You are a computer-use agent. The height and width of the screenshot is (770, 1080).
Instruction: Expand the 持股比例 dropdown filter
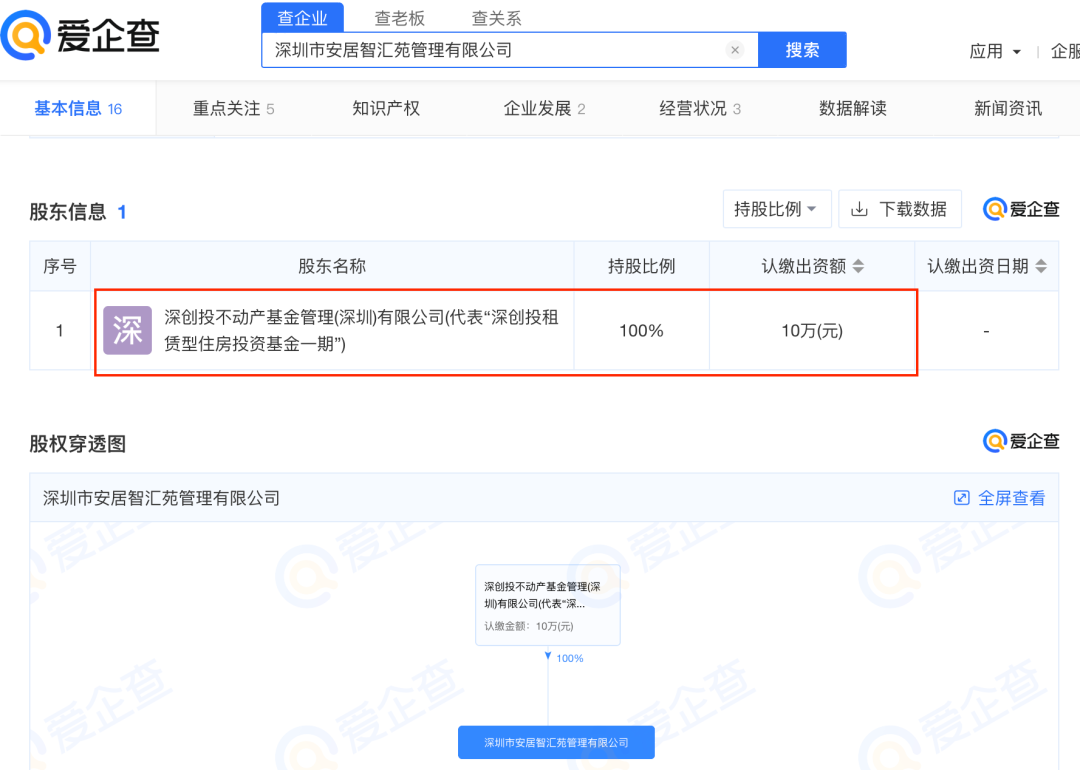pos(777,209)
